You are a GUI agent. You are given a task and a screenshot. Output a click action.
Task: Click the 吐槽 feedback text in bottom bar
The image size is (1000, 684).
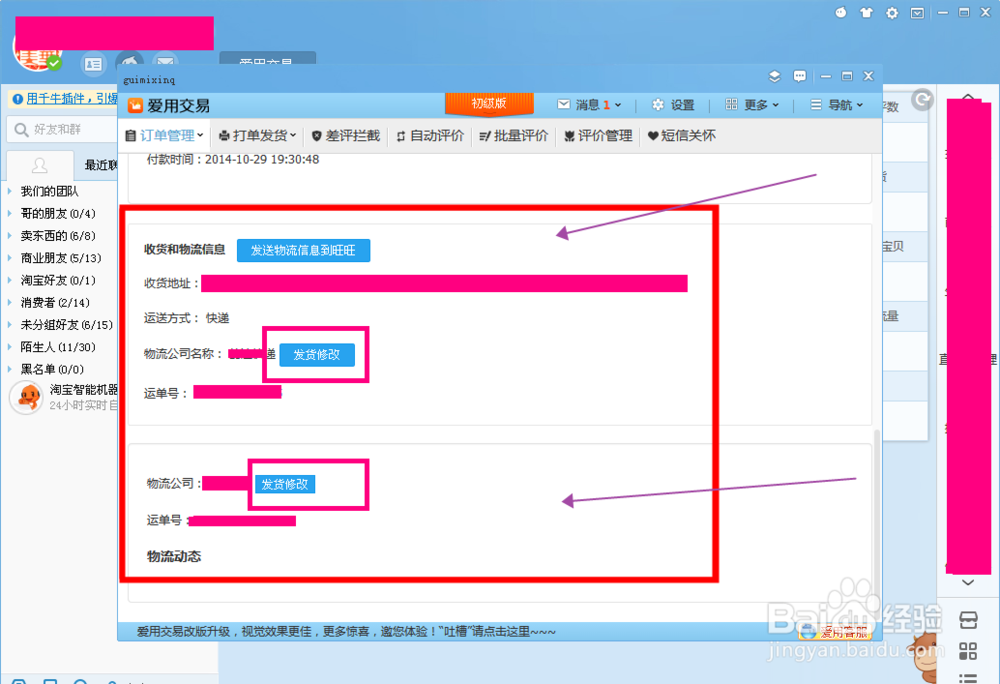[457, 632]
